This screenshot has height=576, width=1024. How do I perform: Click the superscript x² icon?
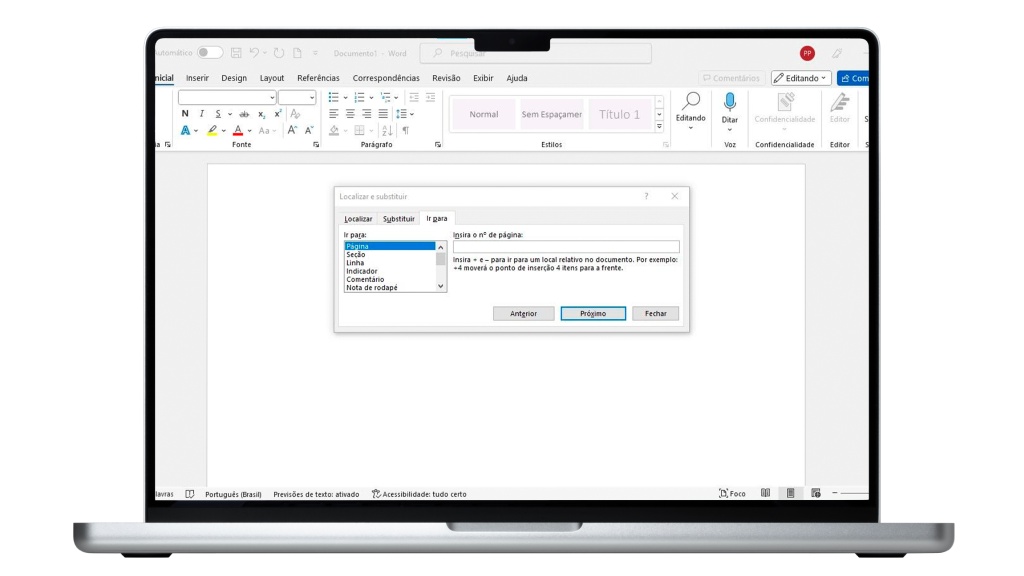pos(278,114)
